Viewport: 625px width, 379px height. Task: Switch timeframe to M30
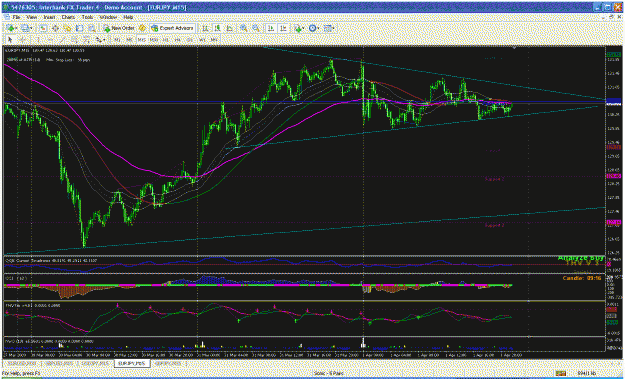tap(154, 39)
